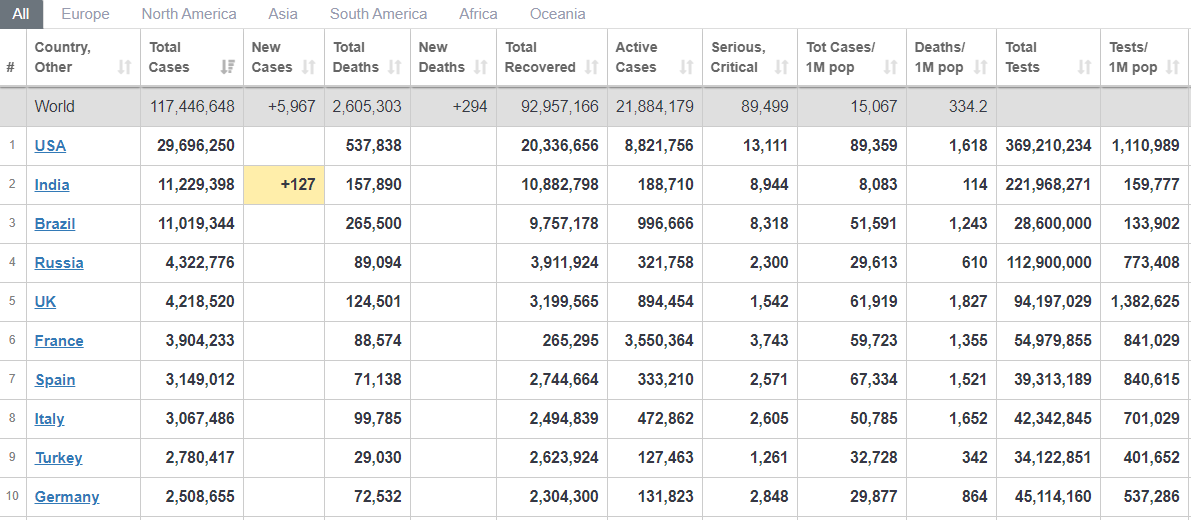Sort by Total Deaths arrows icon

click(394, 68)
